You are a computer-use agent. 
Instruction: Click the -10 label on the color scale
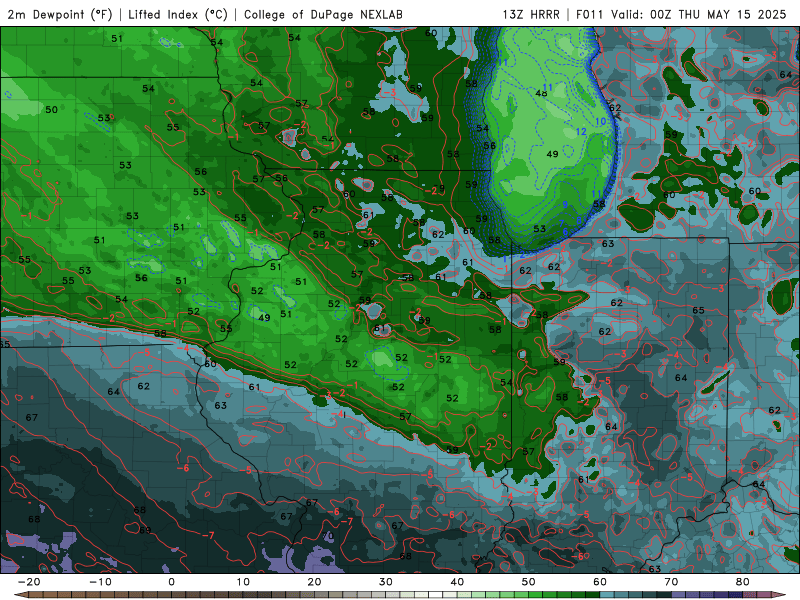pos(100,582)
